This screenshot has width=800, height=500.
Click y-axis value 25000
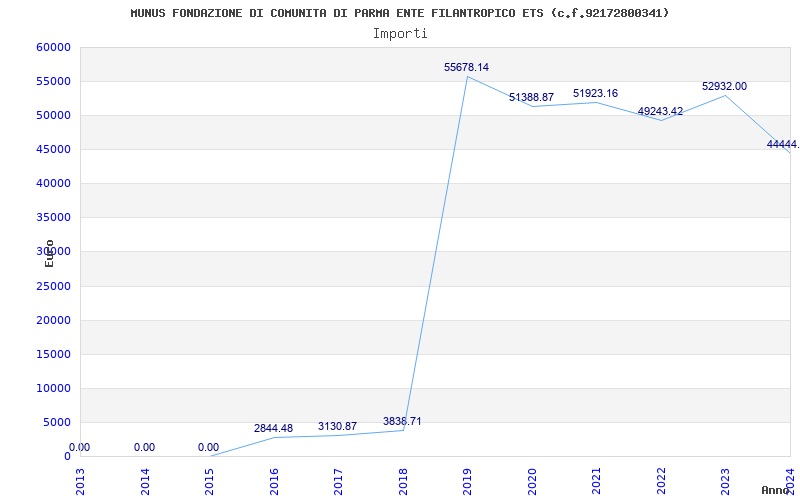click(53, 286)
